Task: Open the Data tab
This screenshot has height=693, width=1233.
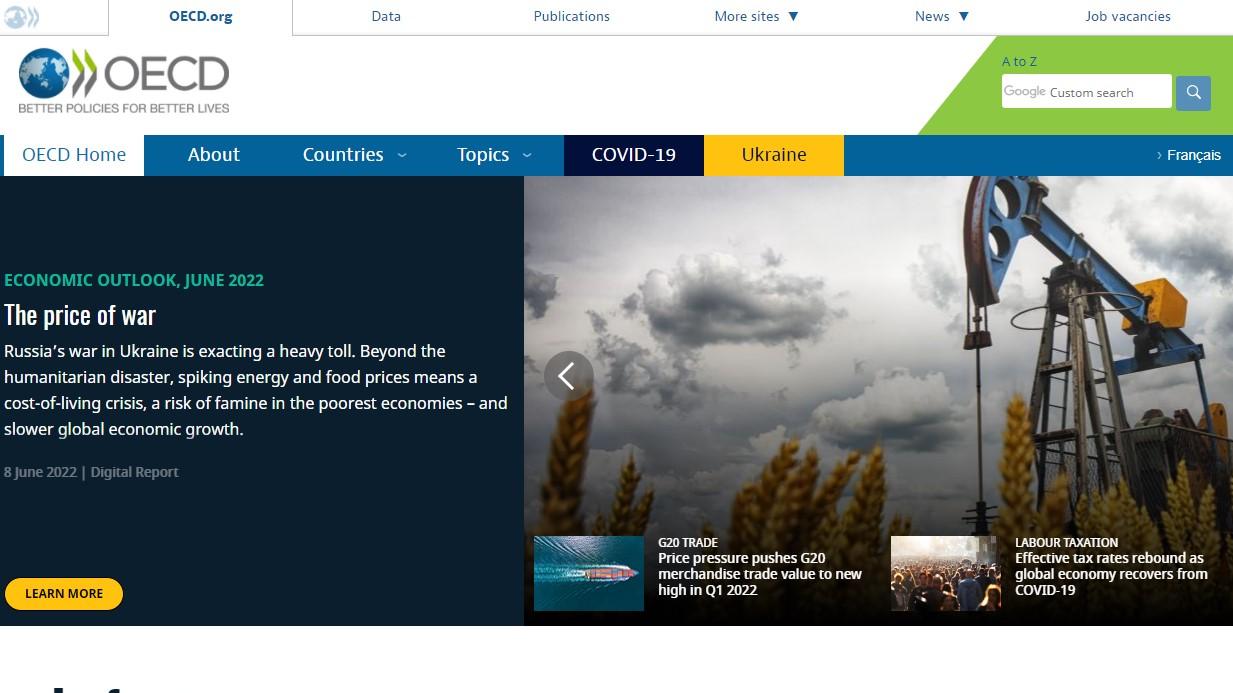Action: [x=386, y=16]
